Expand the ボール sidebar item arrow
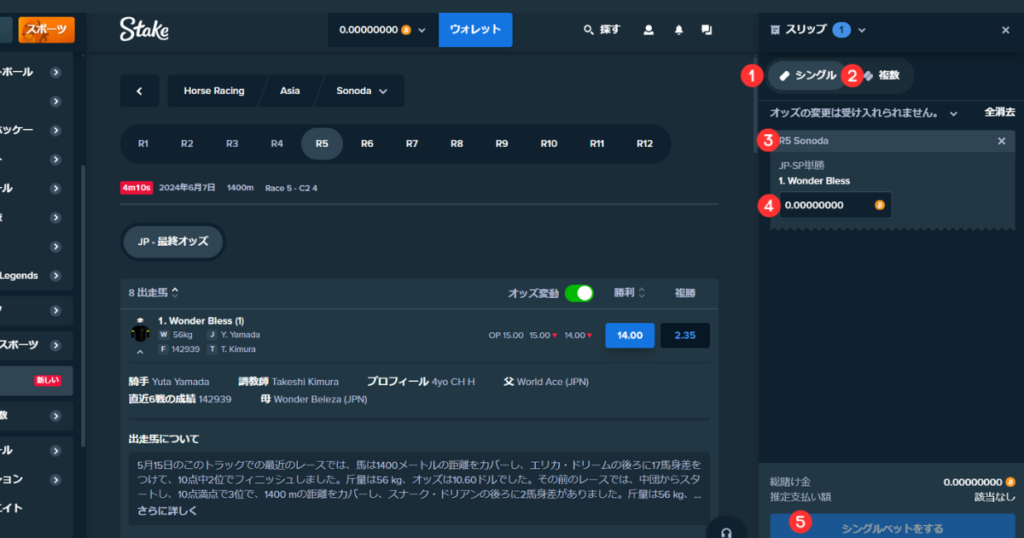This screenshot has width=1024, height=538. 56,72
